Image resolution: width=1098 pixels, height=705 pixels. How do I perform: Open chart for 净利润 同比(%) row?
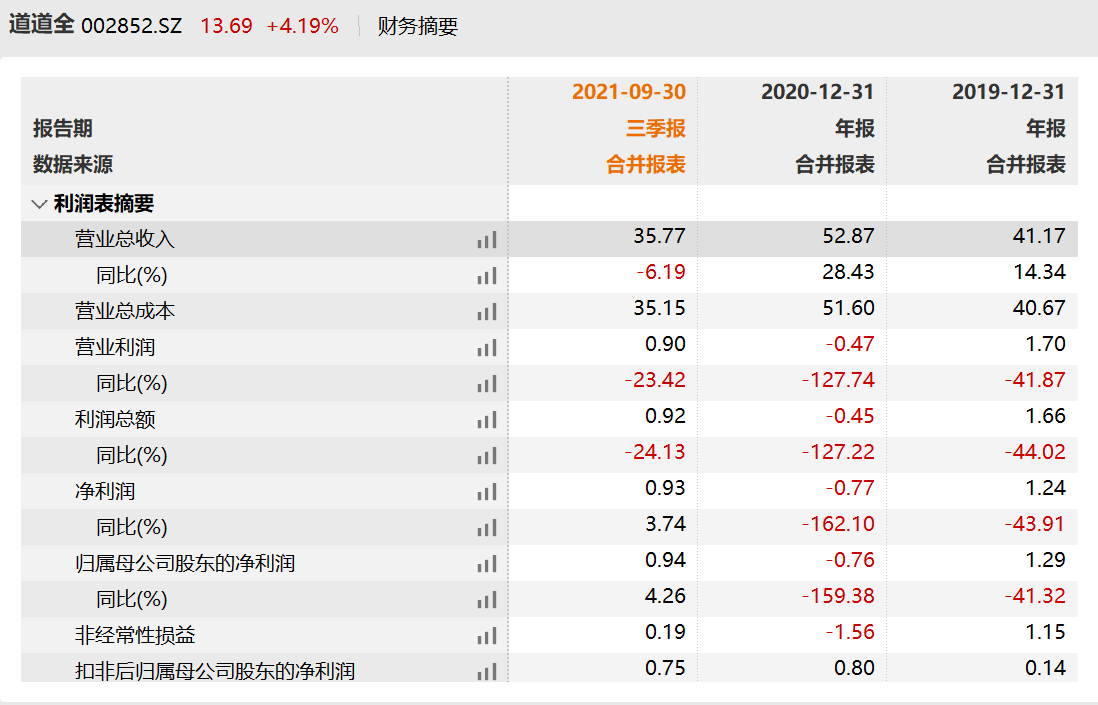pyautogui.click(x=487, y=528)
